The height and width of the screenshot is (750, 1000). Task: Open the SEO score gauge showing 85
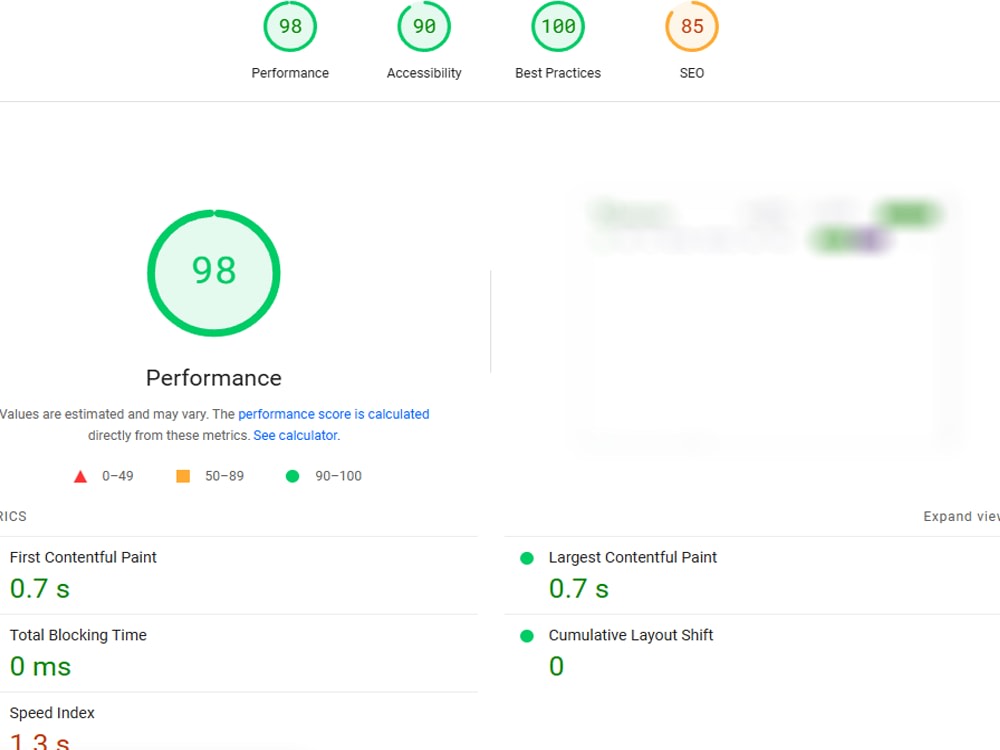pyautogui.click(x=692, y=26)
